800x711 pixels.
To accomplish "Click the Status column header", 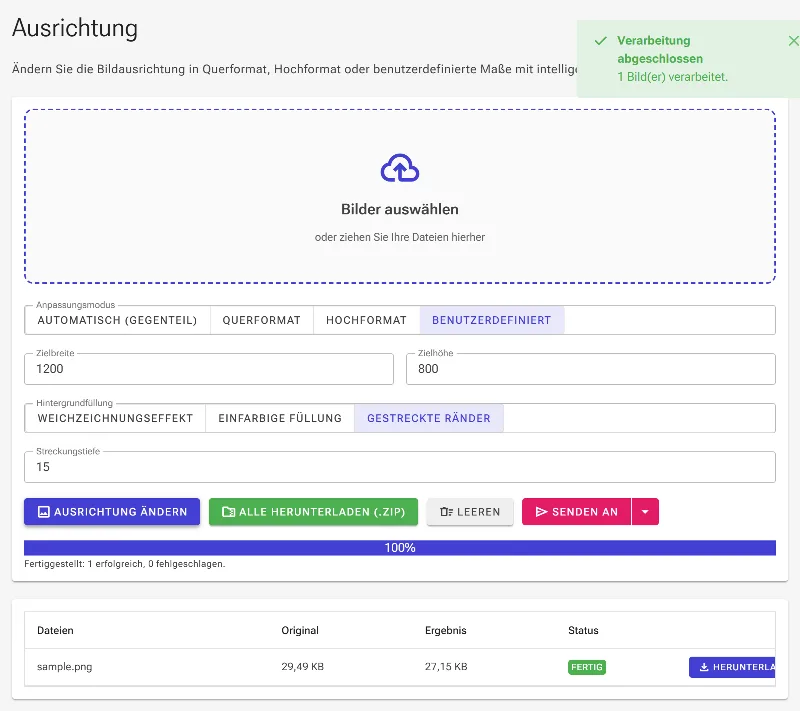I will click(583, 630).
